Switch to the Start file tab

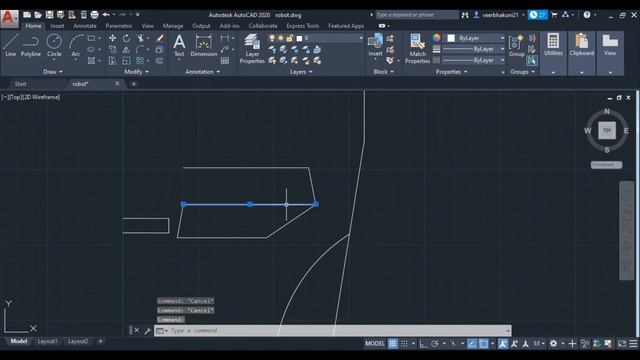20,84
